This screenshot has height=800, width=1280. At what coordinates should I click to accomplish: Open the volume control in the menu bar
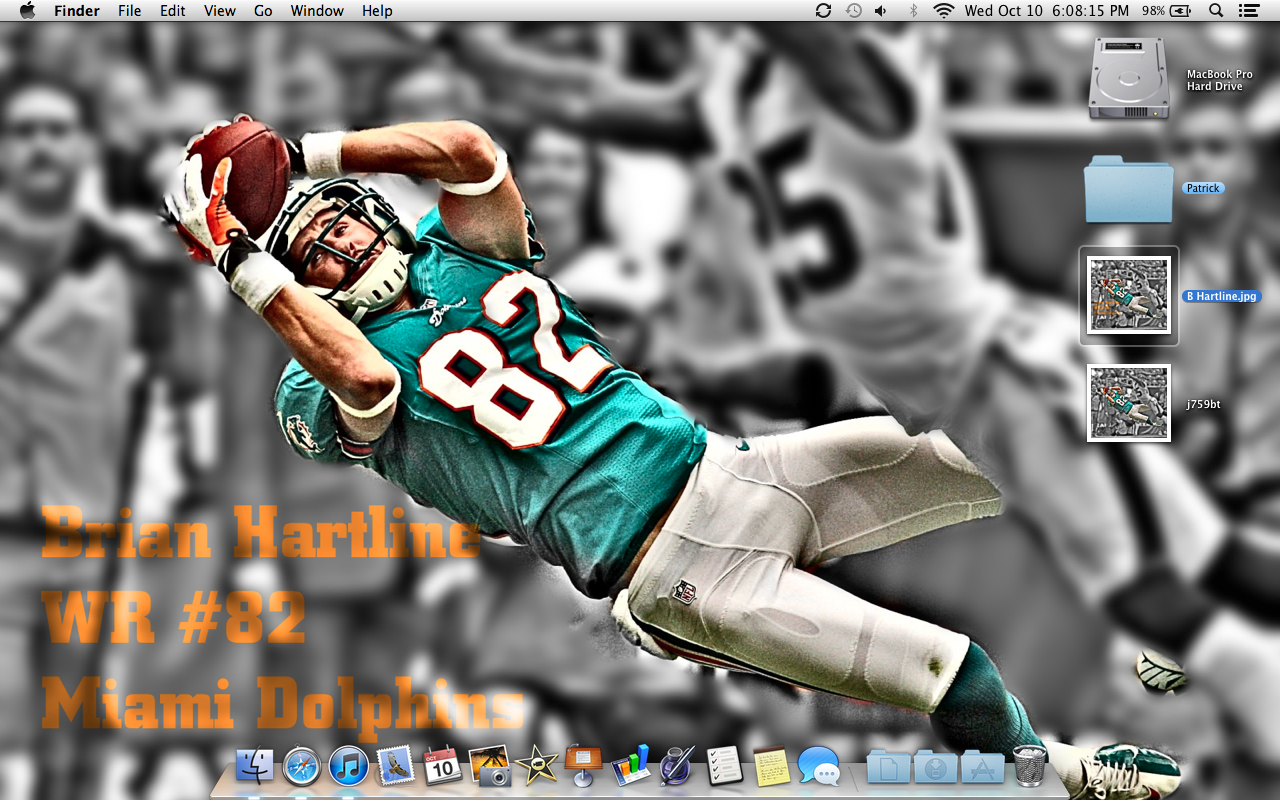[x=881, y=11]
